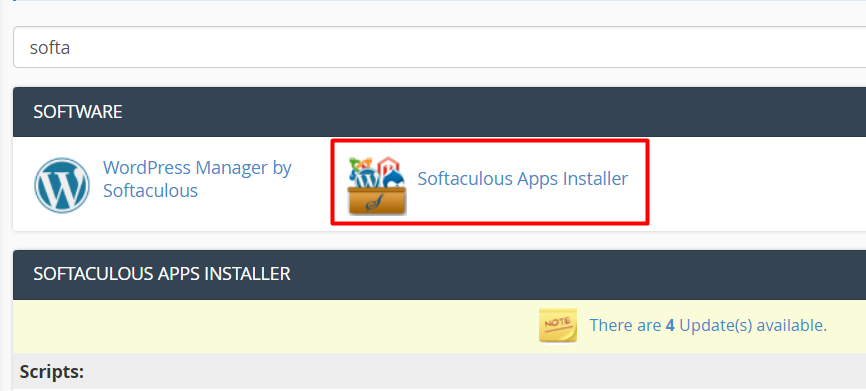Click the SOFTACULOUS APPS INSTALLER section header
This screenshot has height=391, width=866.
[440, 274]
